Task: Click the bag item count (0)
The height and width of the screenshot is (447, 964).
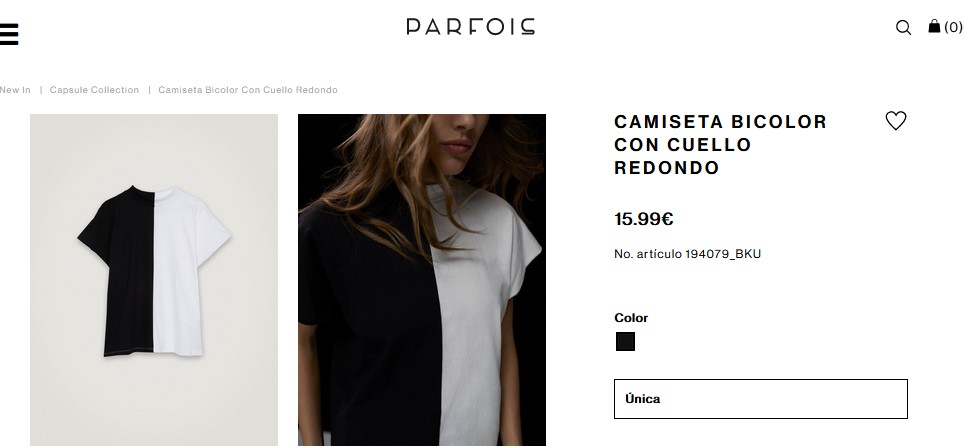Action: click(954, 27)
